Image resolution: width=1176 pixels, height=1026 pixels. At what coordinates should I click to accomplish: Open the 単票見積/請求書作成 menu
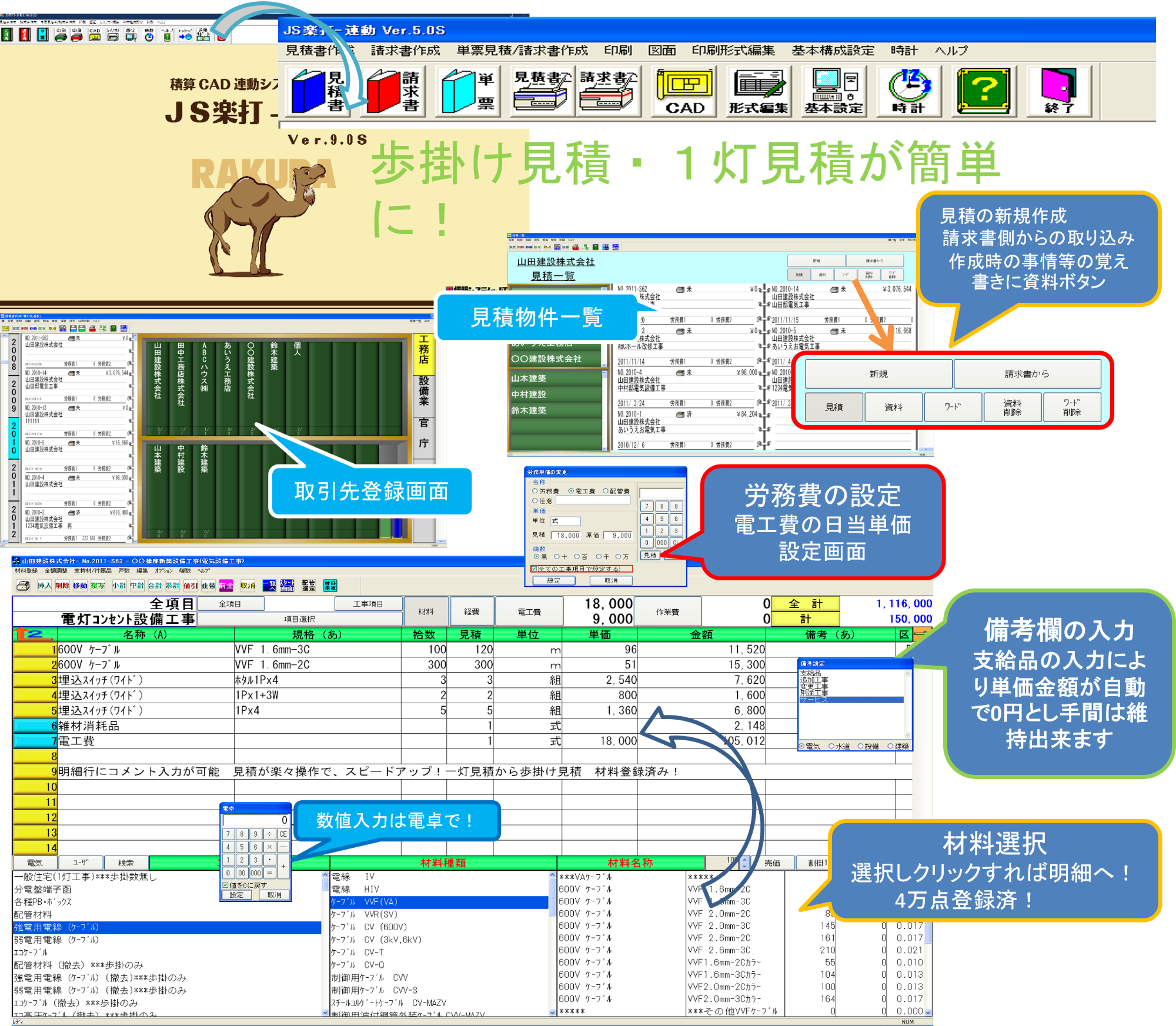[522, 51]
